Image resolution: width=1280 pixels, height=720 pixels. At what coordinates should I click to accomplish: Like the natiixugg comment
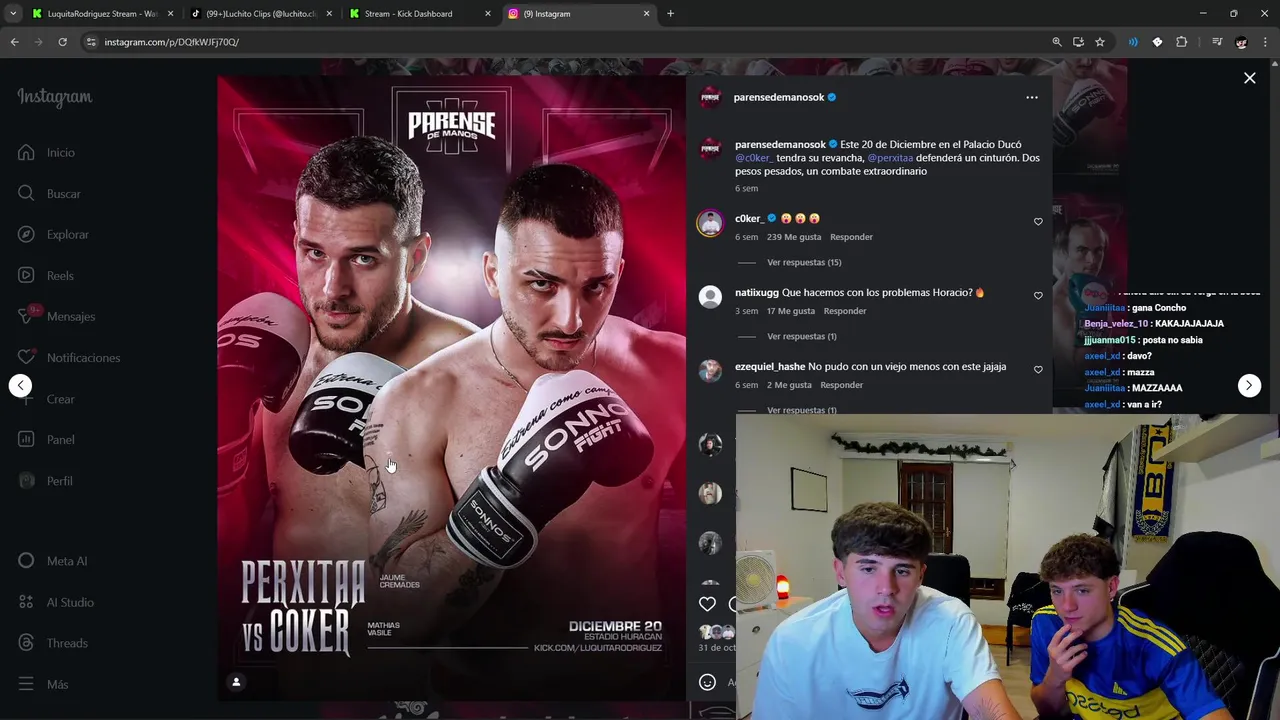pyautogui.click(x=1038, y=296)
